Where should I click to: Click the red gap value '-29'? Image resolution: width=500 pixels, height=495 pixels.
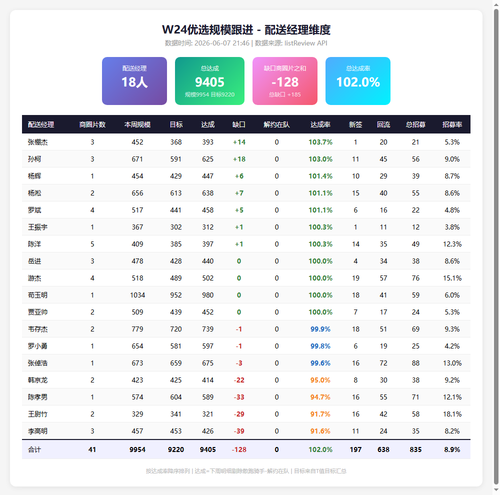click(x=239, y=414)
